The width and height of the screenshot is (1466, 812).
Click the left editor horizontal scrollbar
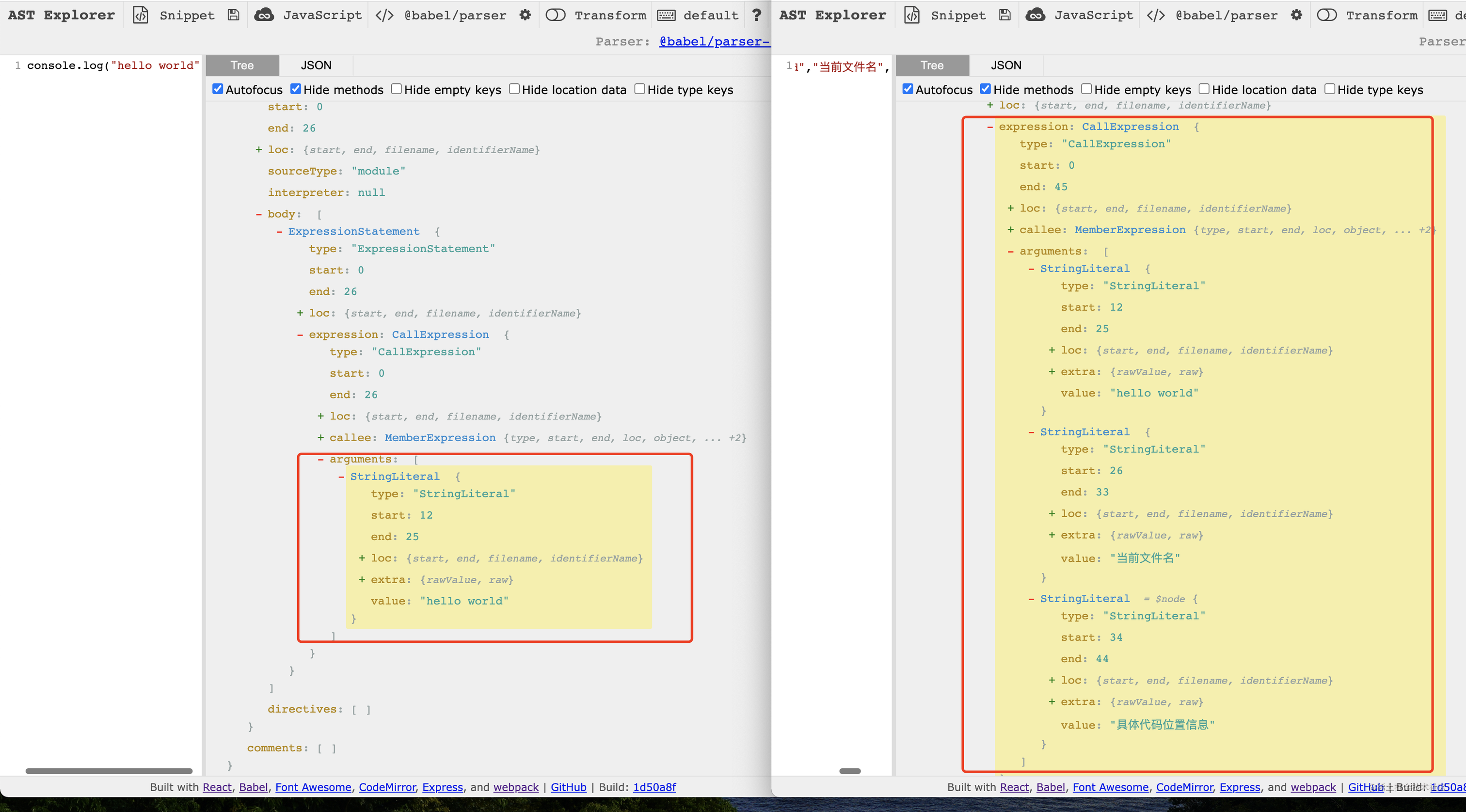(109, 771)
